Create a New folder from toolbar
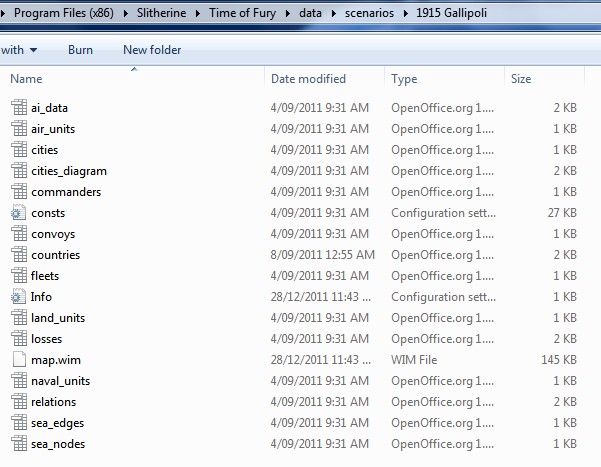The image size is (601, 467). 152,50
